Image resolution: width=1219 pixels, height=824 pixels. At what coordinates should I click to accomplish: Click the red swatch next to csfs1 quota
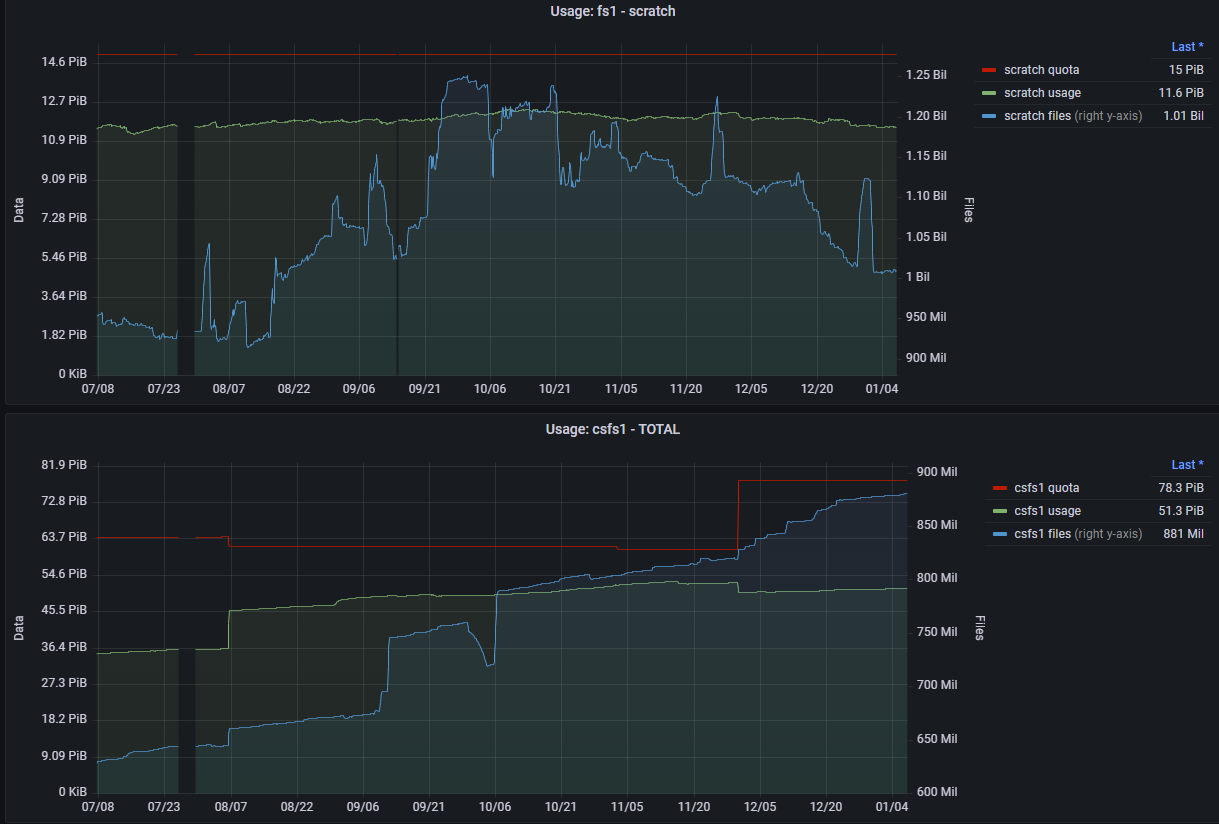999,488
